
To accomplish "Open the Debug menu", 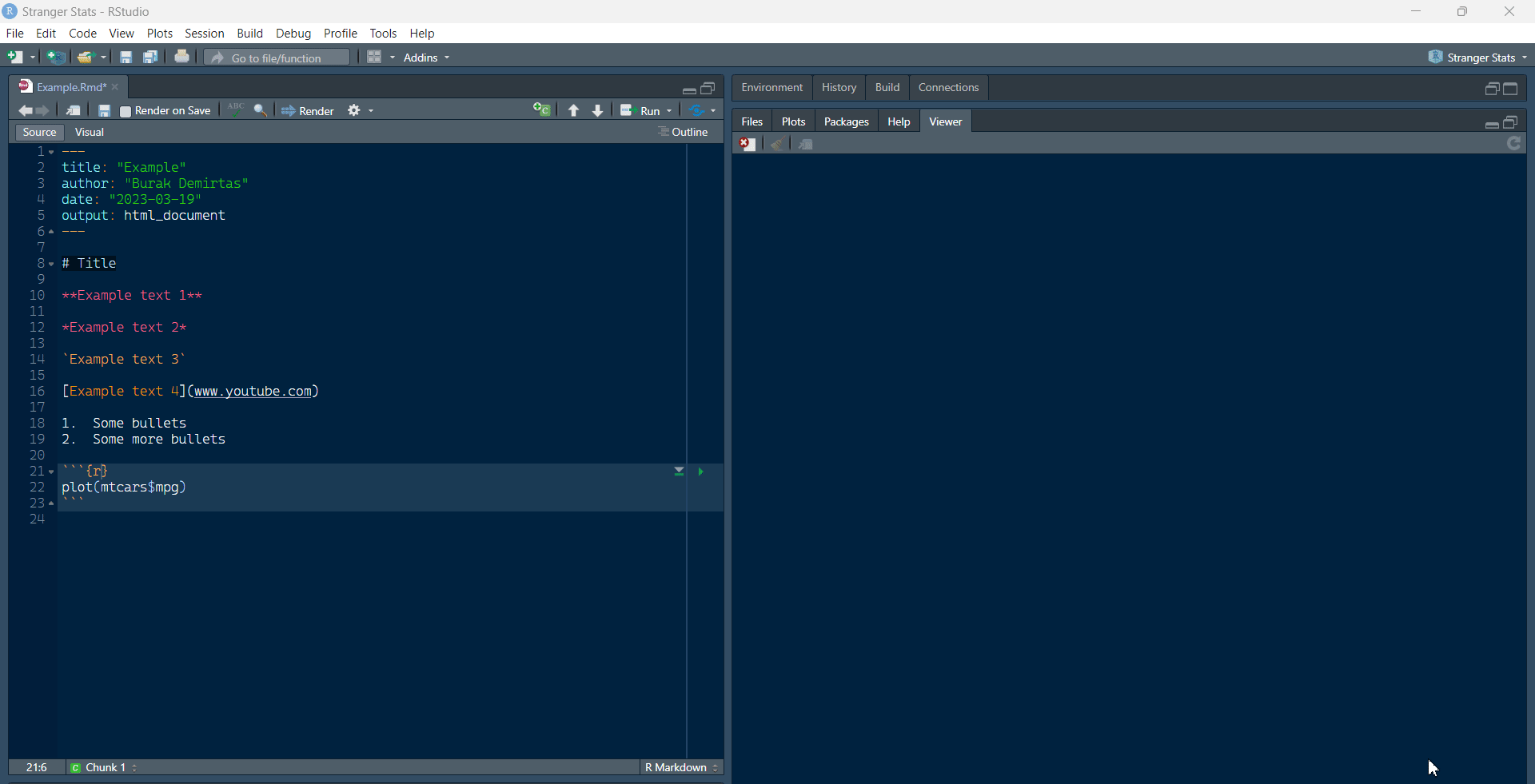I will tap(293, 34).
